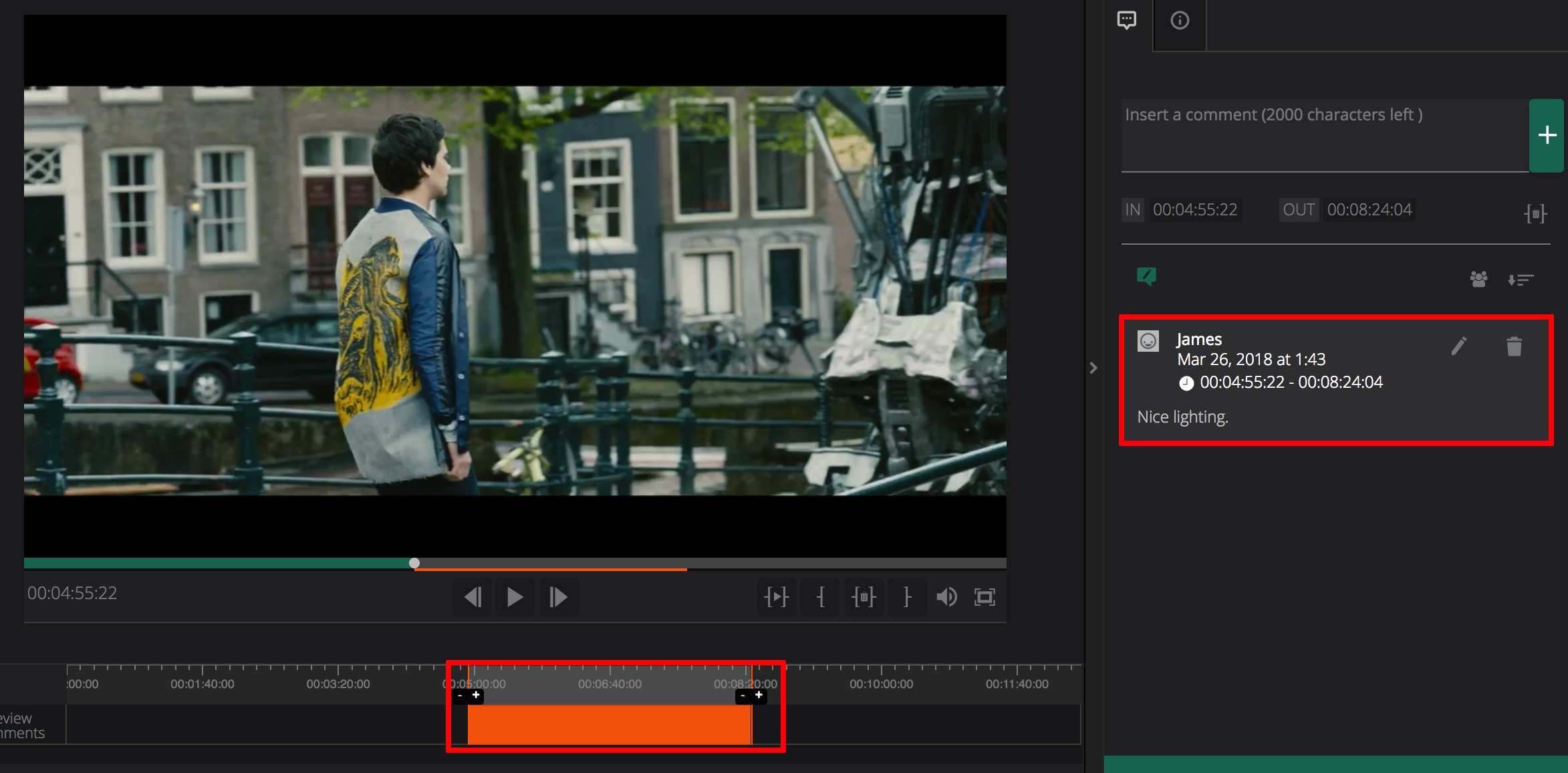Click the green add comment button
The height and width of the screenshot is (773, 1568).
1547,135
